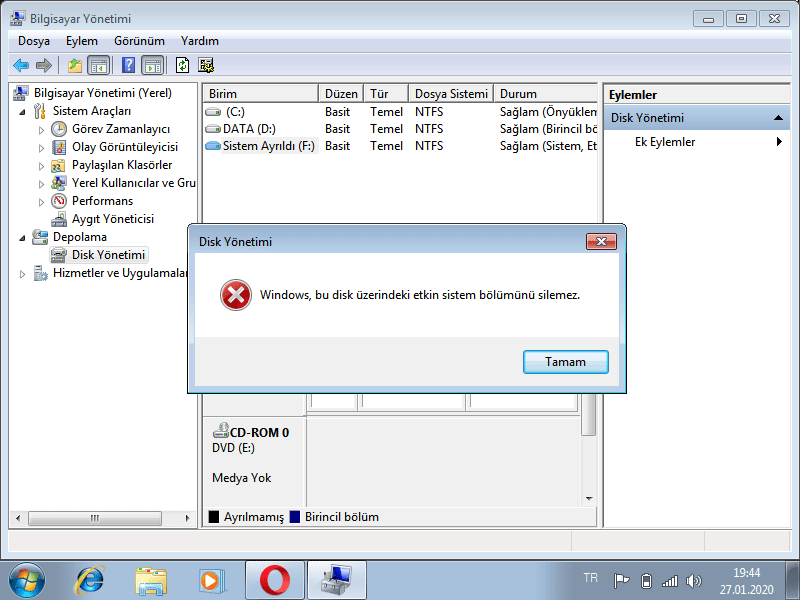Open the Yardım menu
800x600 pixels.
pos(199,41)
